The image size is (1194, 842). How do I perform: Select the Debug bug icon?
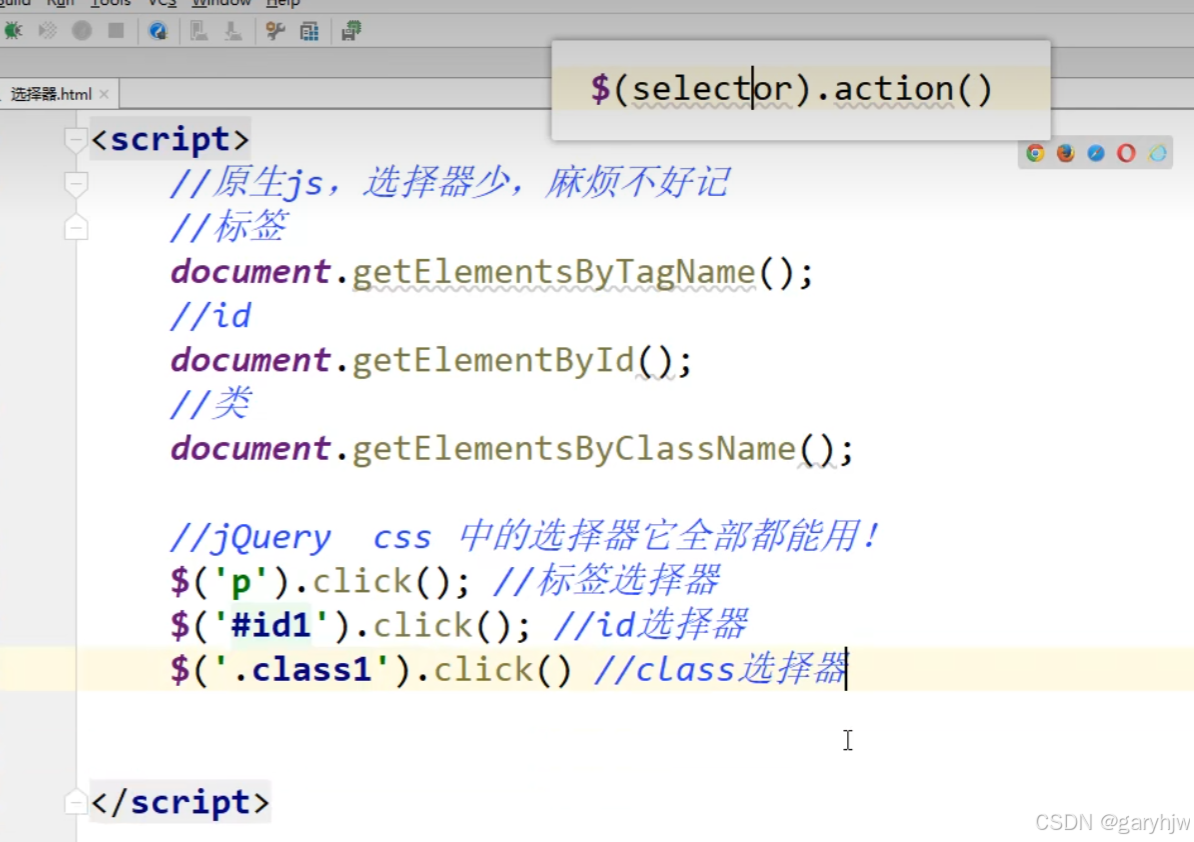tap(13, 31)
